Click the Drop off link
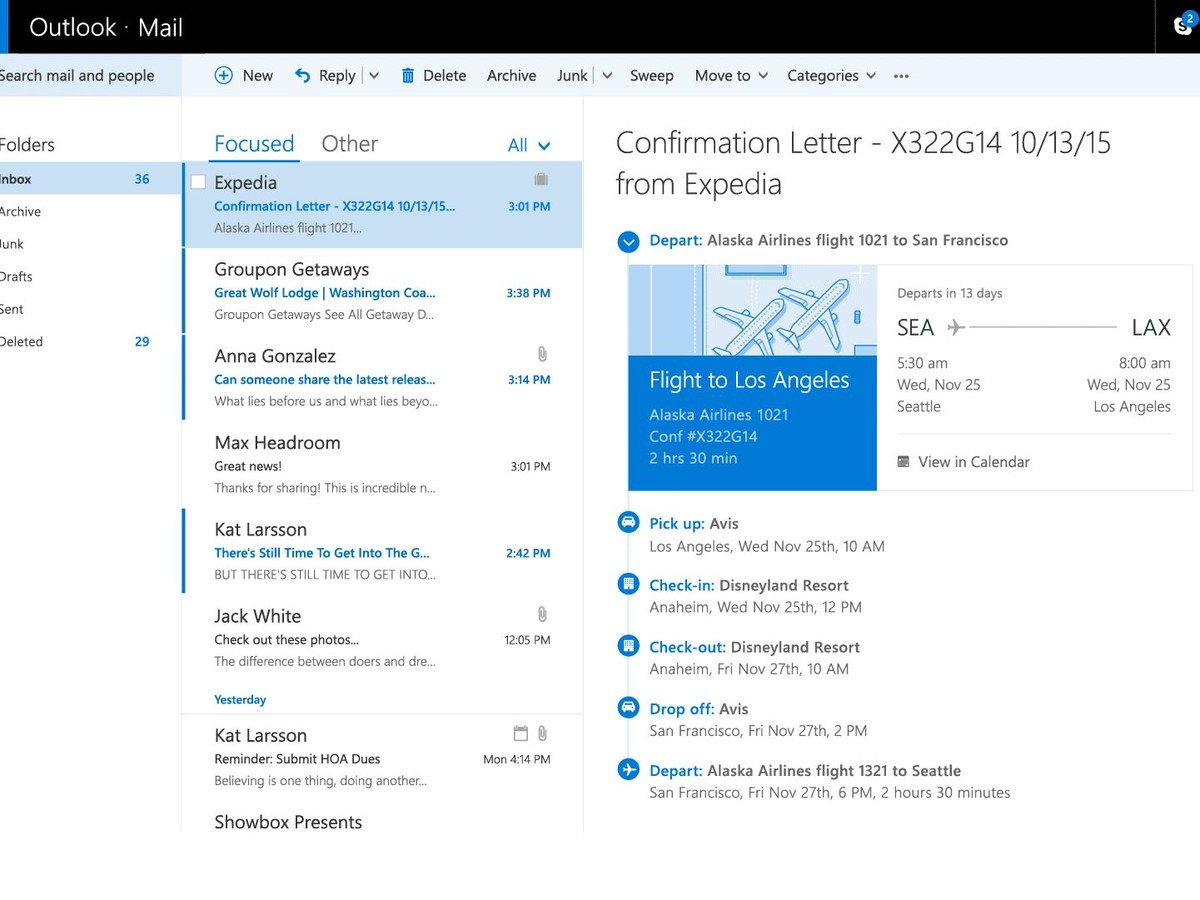The height and width of the screenshot is (900, 1200). [x=682, y=709]
